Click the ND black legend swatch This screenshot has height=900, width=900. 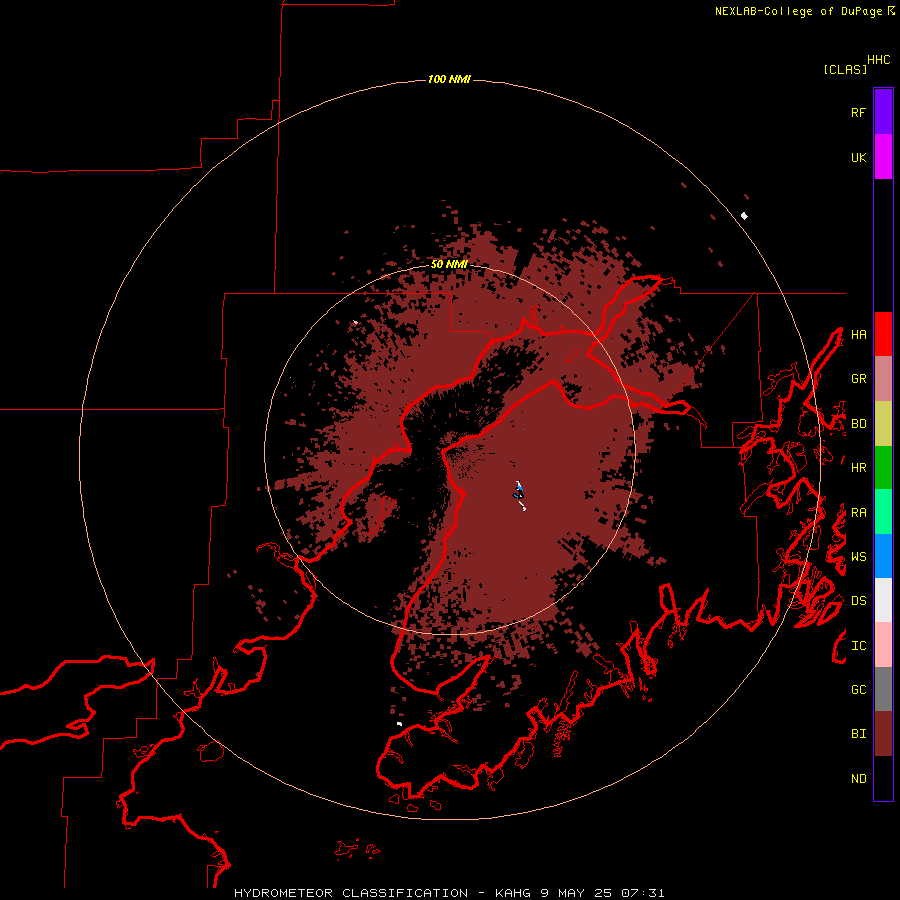click(883, 778)
